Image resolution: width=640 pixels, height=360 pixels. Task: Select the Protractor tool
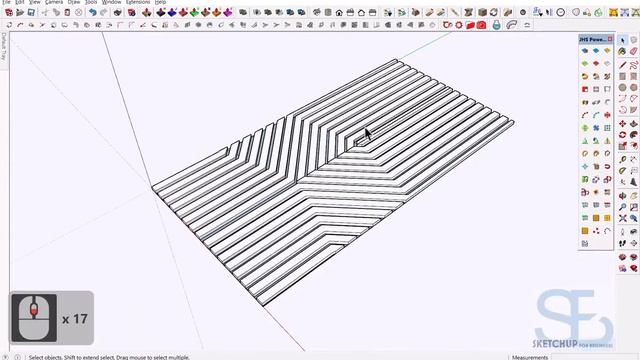pos(622,171)
